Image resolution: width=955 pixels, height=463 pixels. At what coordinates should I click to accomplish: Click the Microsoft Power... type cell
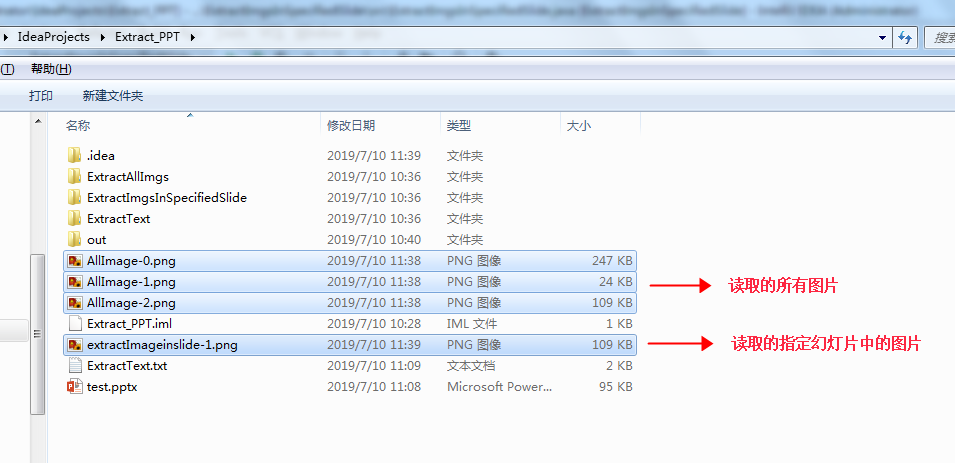(x=499, y=386)
